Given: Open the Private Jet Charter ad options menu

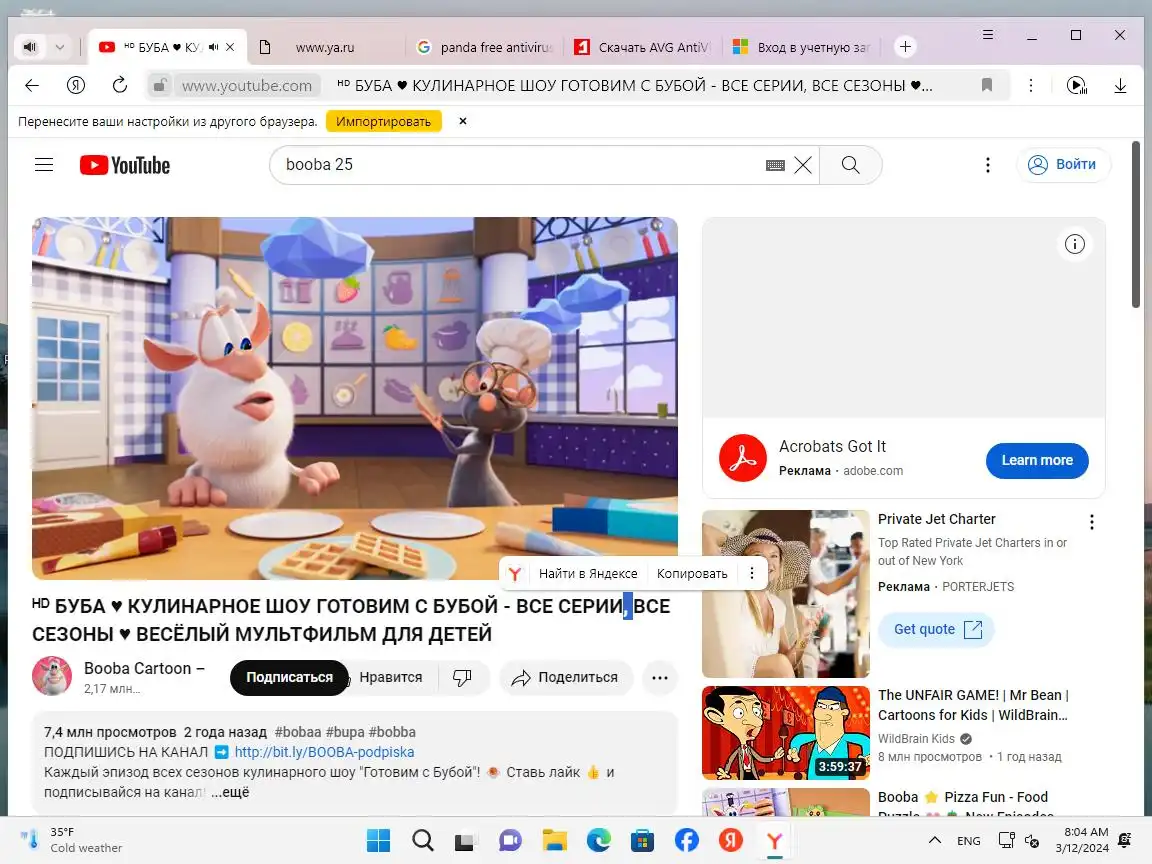Looking at the screenshot, I should (1092, 522).
